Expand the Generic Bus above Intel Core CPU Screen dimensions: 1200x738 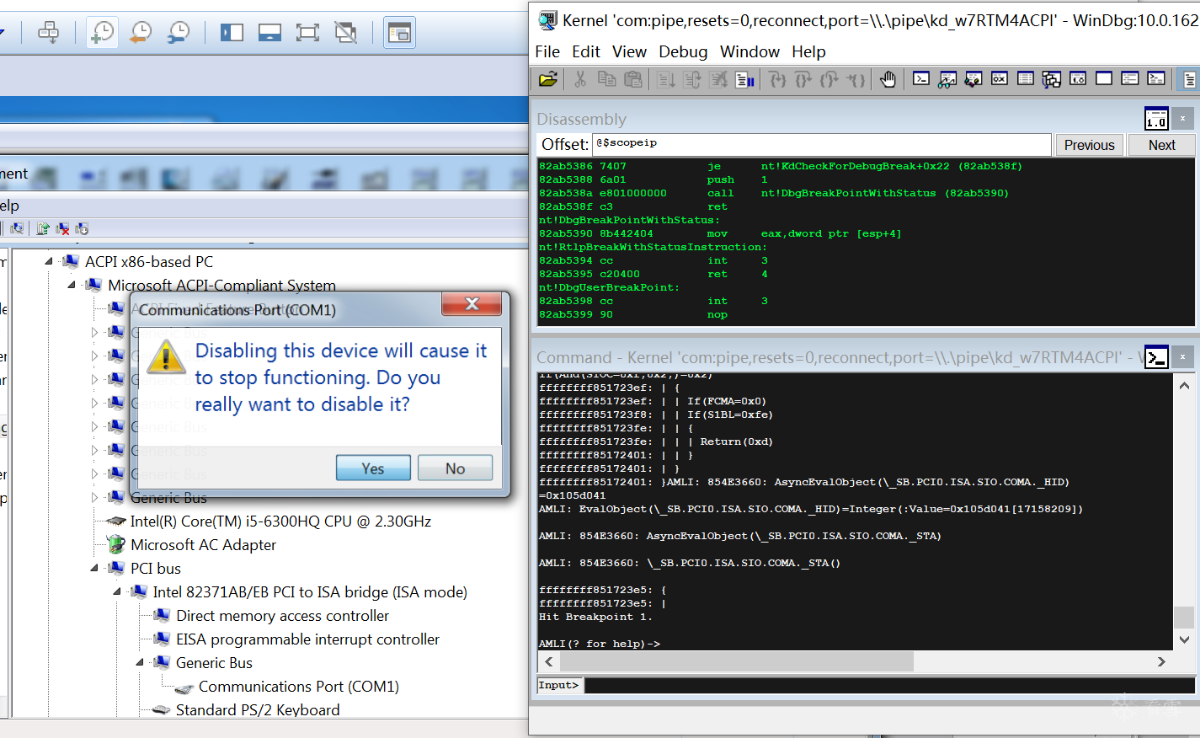click(x=95, y=497)
